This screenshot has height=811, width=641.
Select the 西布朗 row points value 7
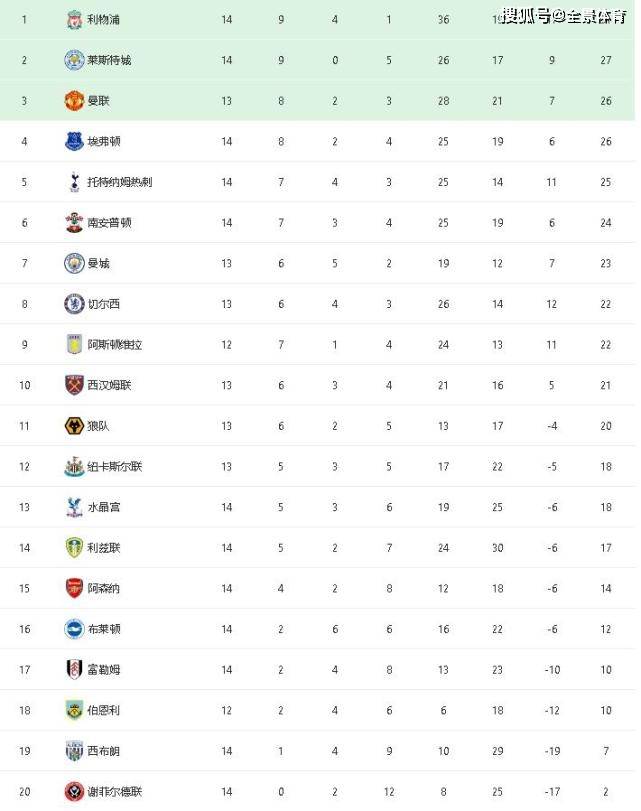606,751
